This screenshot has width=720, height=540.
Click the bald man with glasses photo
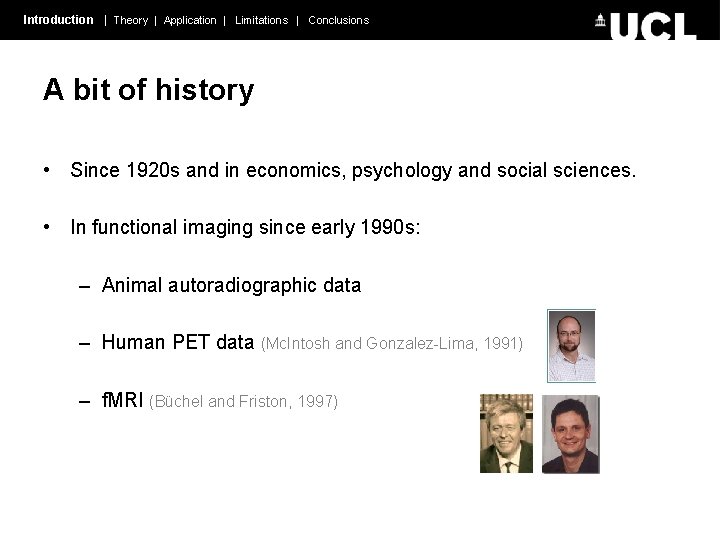coord(571,346)
